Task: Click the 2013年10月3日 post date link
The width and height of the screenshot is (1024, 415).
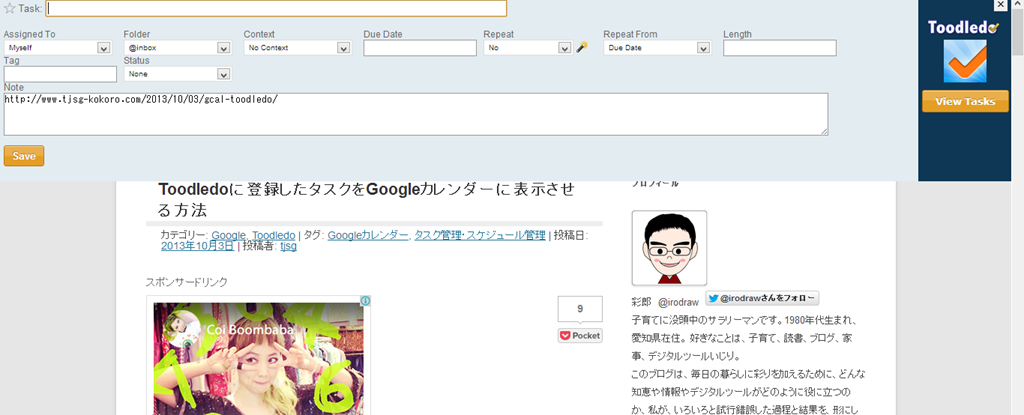Action: (x=197, y=246)
